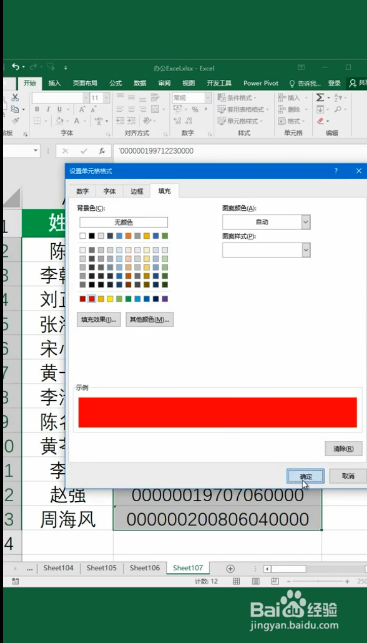Click the zoom in plus on zoom slider

click(347, 581)
